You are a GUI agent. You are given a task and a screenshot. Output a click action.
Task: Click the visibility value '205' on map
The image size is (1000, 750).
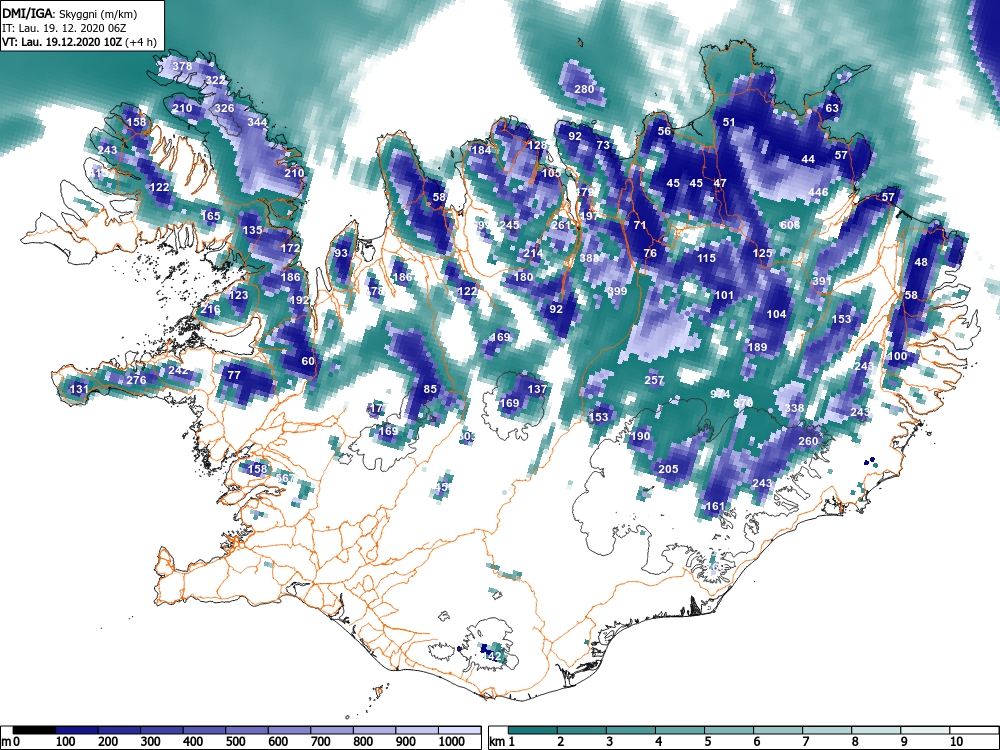[668, 469]
